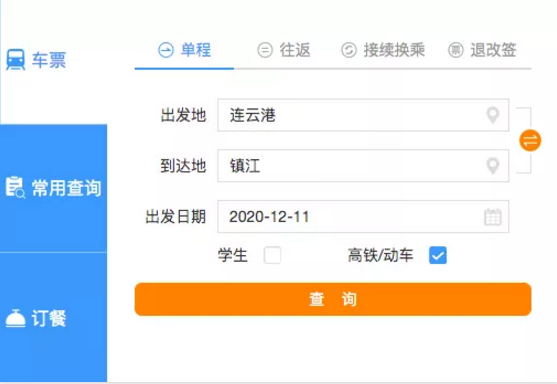Click the 到达地 field containing 镇江

[x=363, y=166]
